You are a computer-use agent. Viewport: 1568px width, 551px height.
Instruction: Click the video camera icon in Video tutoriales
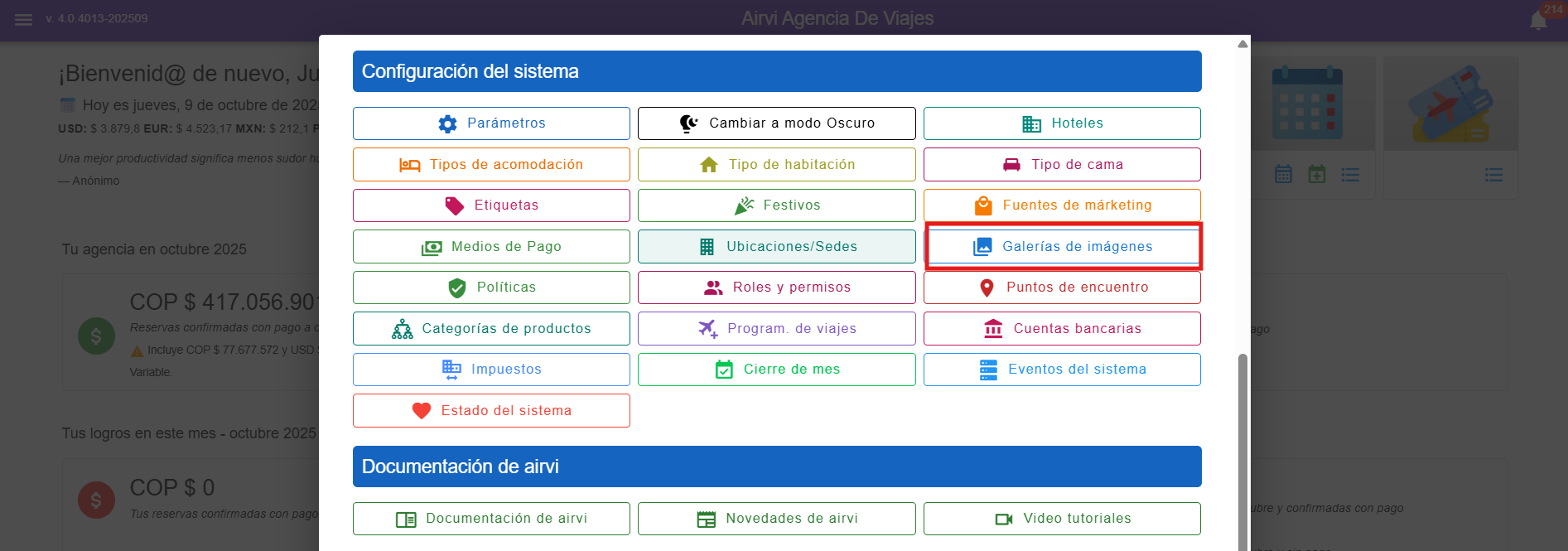pyautogui.click(x=1004, y=519)
